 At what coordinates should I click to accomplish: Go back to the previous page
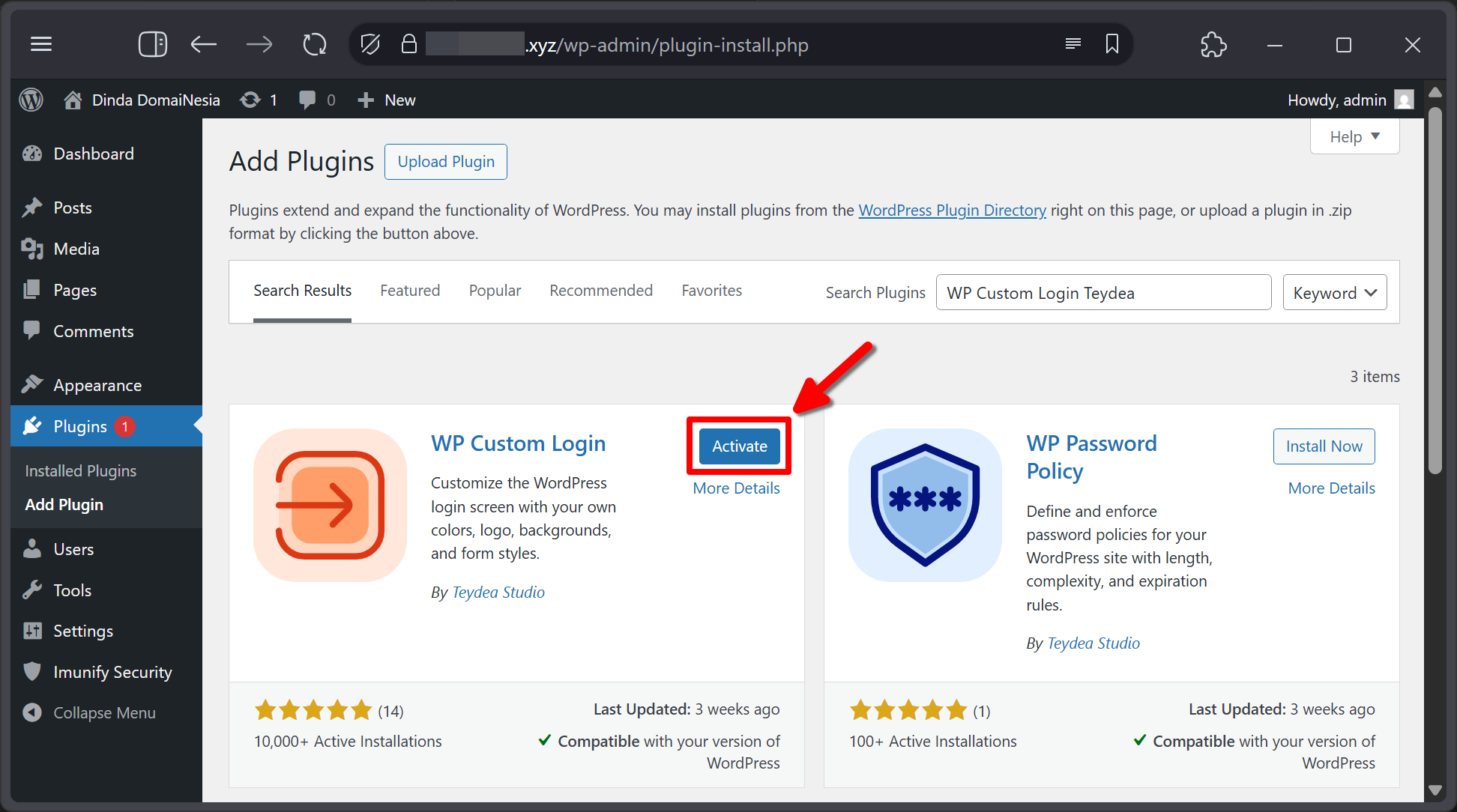coord(203,45)
